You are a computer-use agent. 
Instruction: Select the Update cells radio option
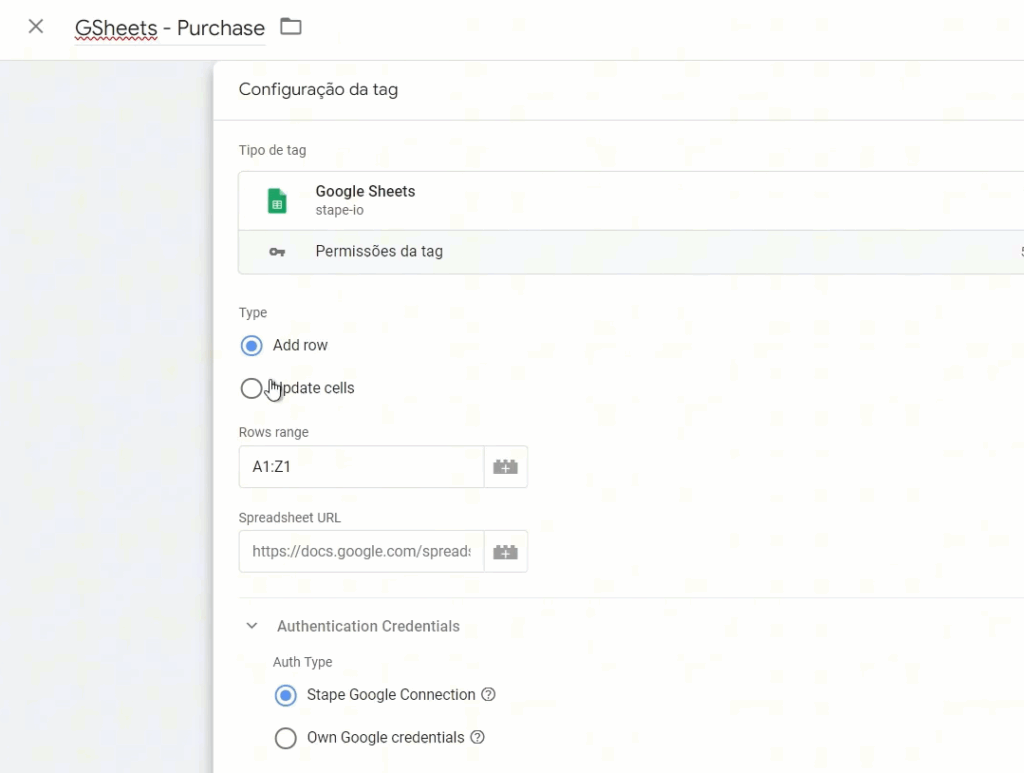click(251, 389)
